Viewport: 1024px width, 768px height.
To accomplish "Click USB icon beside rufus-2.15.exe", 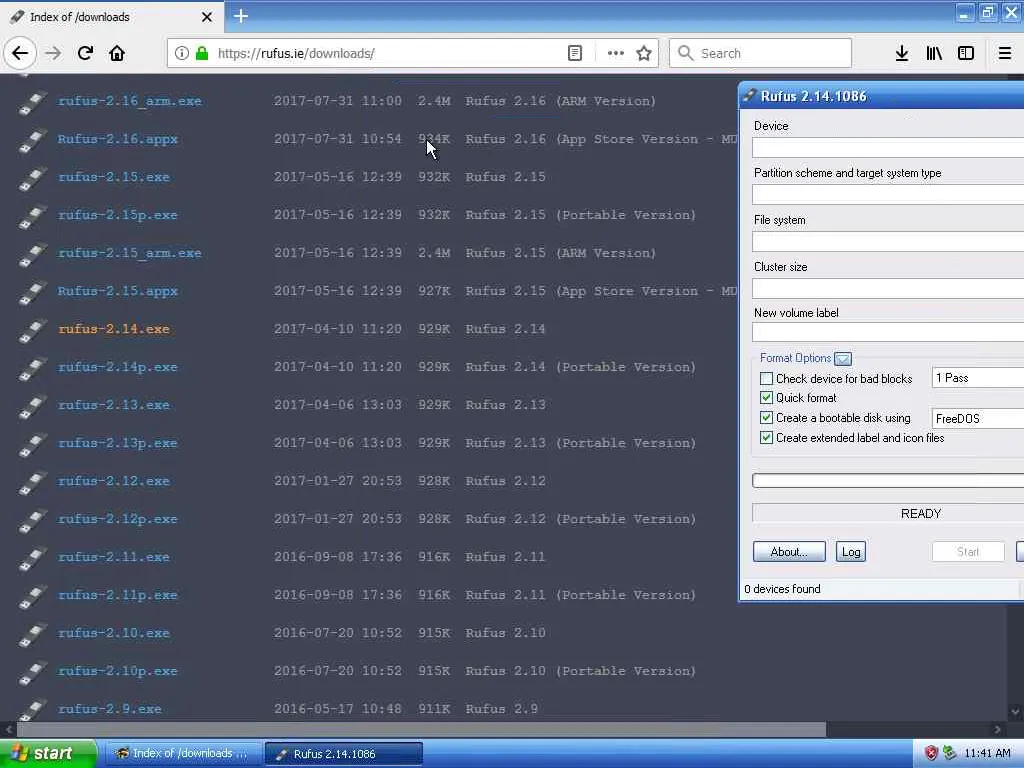I will click(x=32, y=178).
